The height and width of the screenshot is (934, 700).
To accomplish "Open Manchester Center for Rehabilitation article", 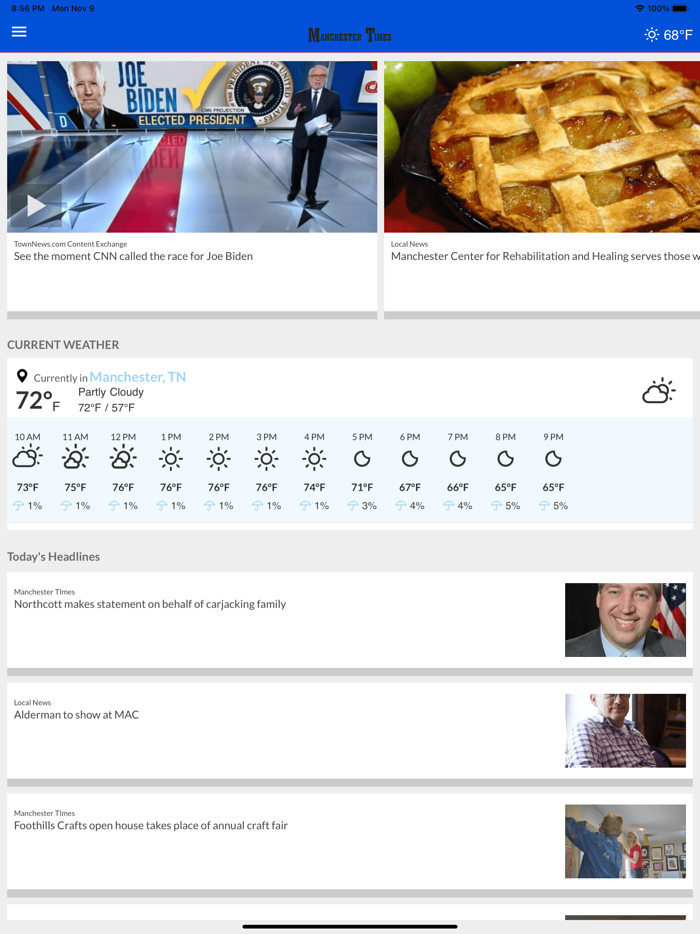I will coord(545,256).
